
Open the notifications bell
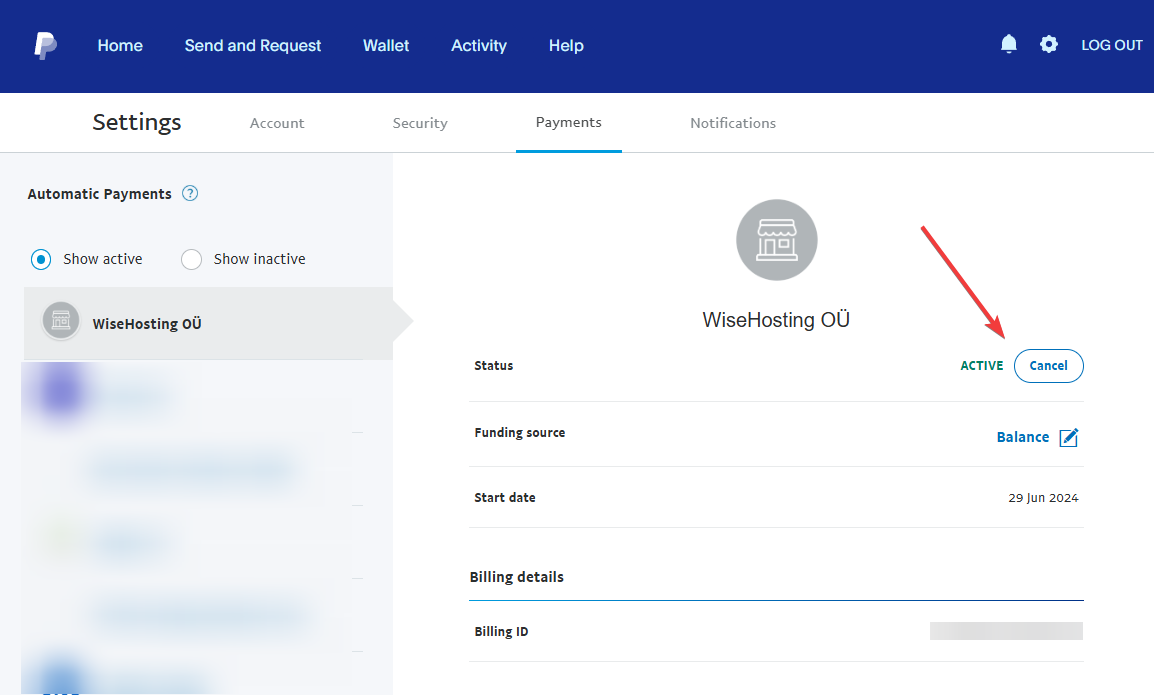(x=1008, y=44)
